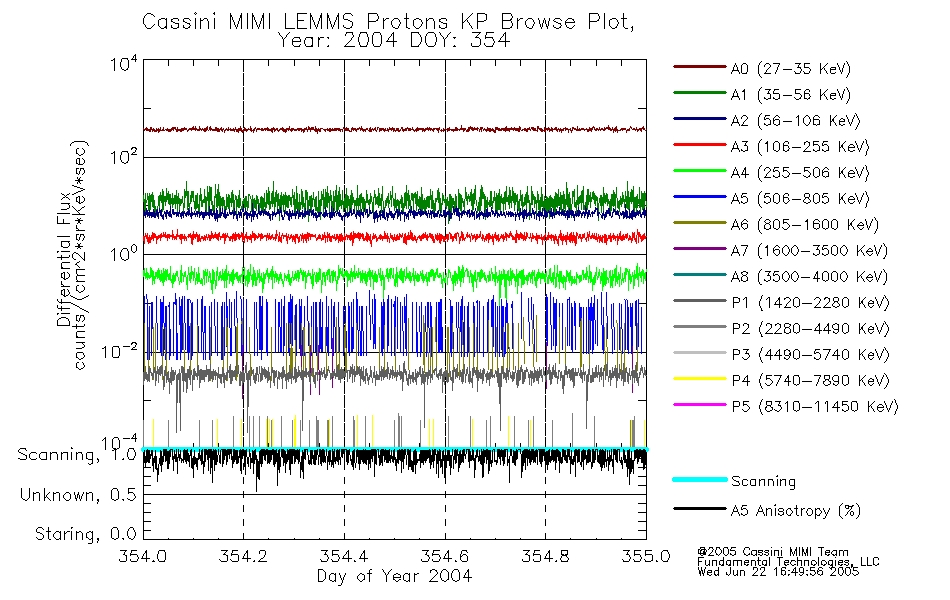Select the legend label 'P3 (4490-5740 KeV)'
The height and width of the screenshot is (600, 950).
tap(810, 355)
